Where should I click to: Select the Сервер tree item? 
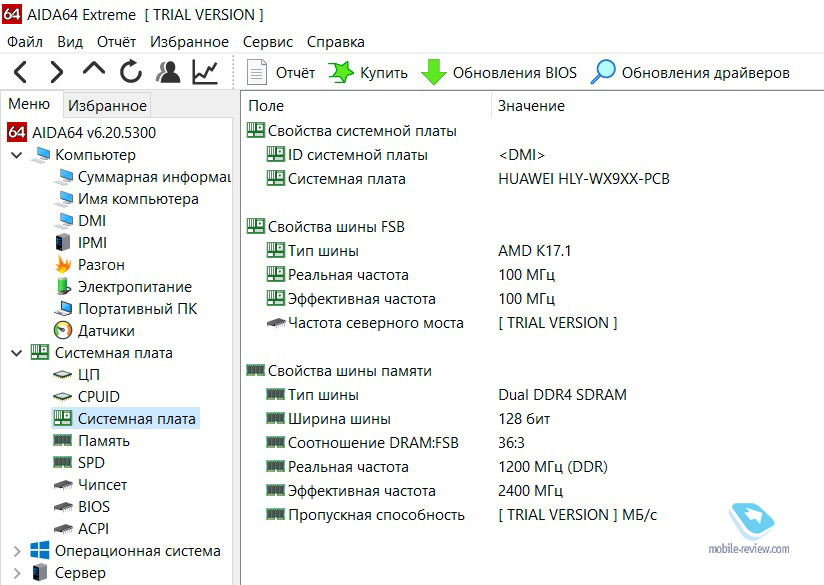[x=68, y=573]
